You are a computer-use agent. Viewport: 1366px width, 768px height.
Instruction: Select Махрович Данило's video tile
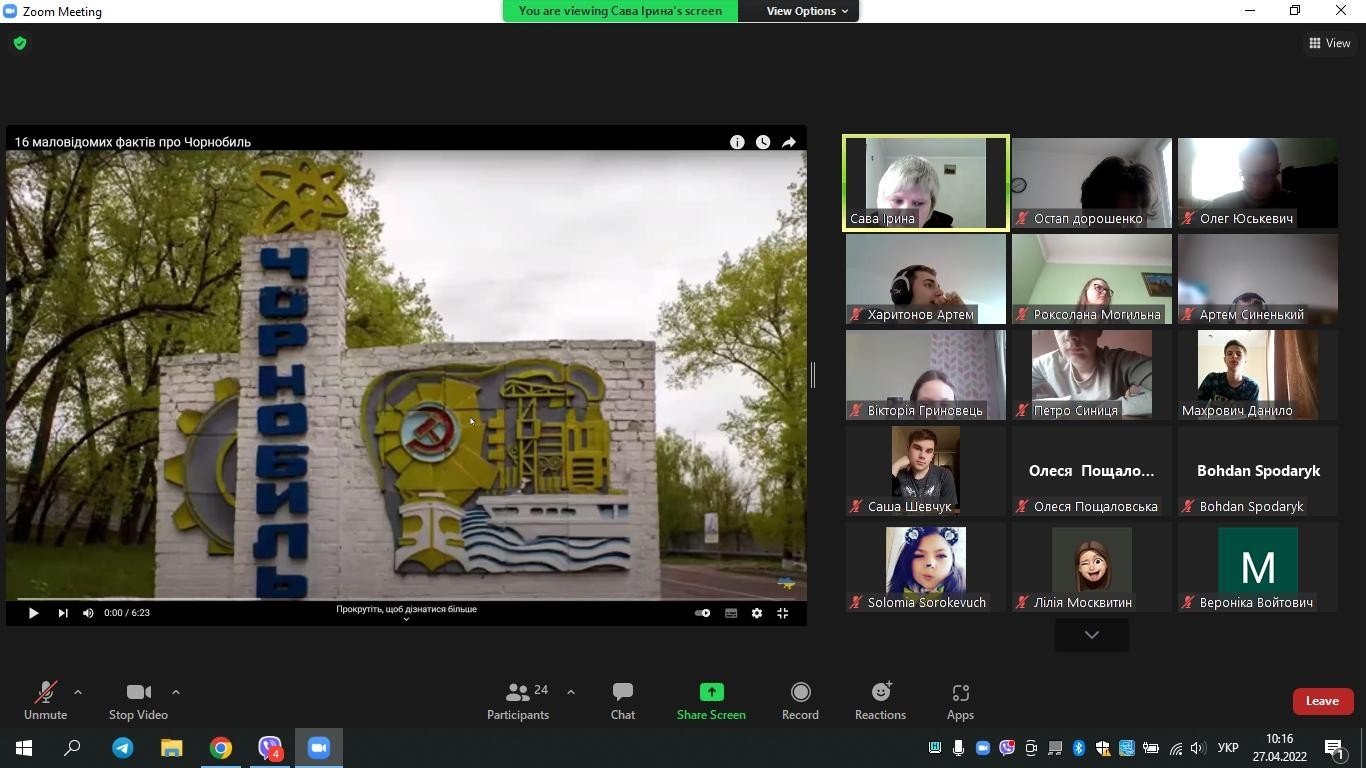1258,375
